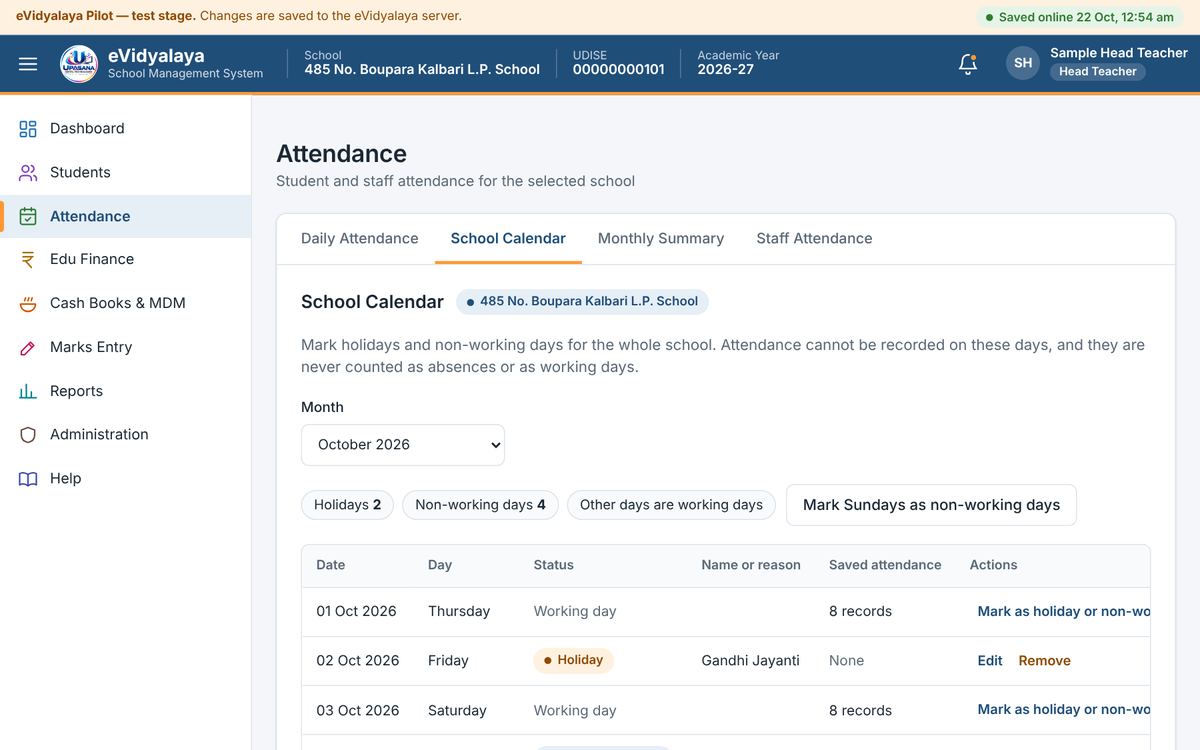Viewport: 1200px width, 750px height.
Task: Click the Academic Year 2026-27 value
Action: [x=726, y=70]
